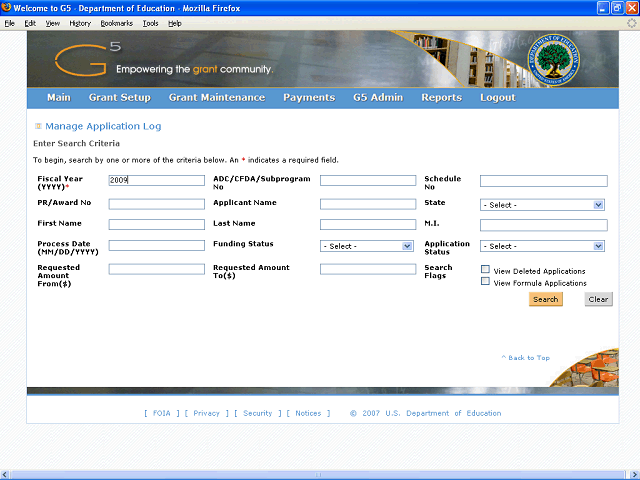Open the Grant Maintenance navigation tab
The height and width of the screenshot is (480, 640).
tap(217, 98)
